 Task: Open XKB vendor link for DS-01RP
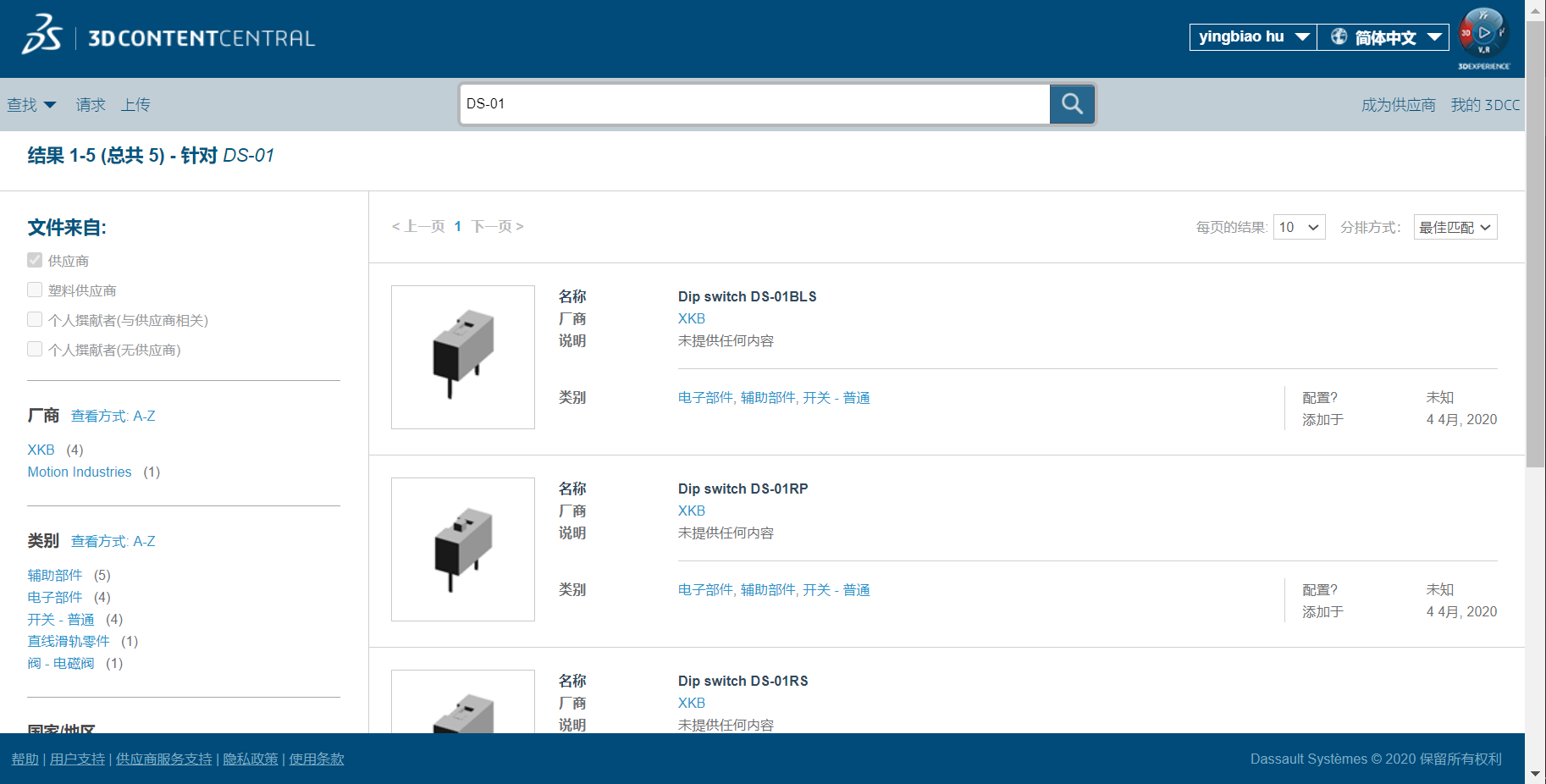692,511
